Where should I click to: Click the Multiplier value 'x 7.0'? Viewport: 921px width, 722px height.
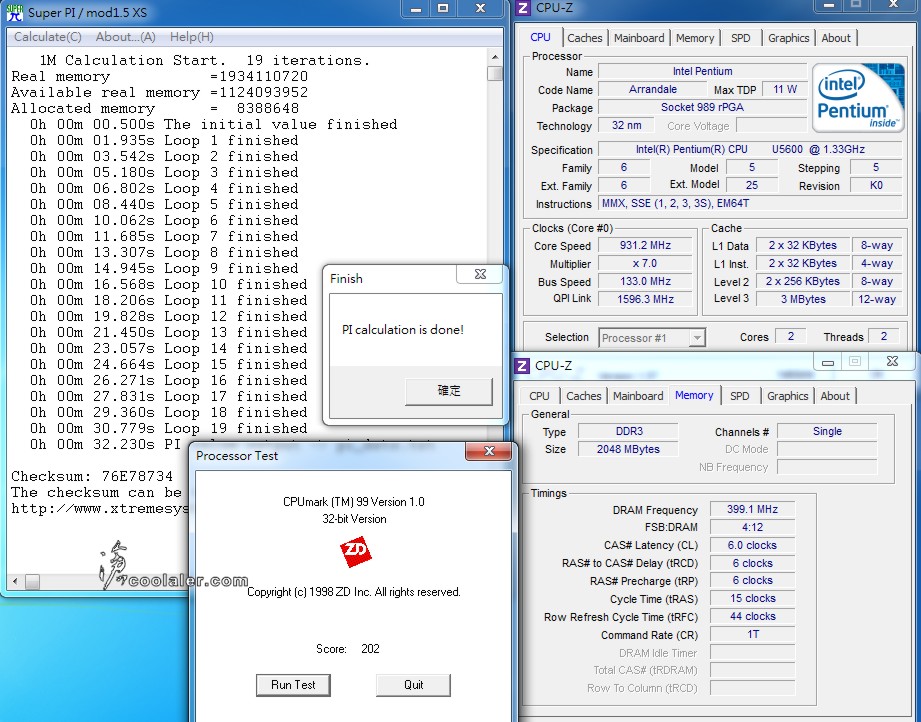pyautogui.click(x=645, y=264)
